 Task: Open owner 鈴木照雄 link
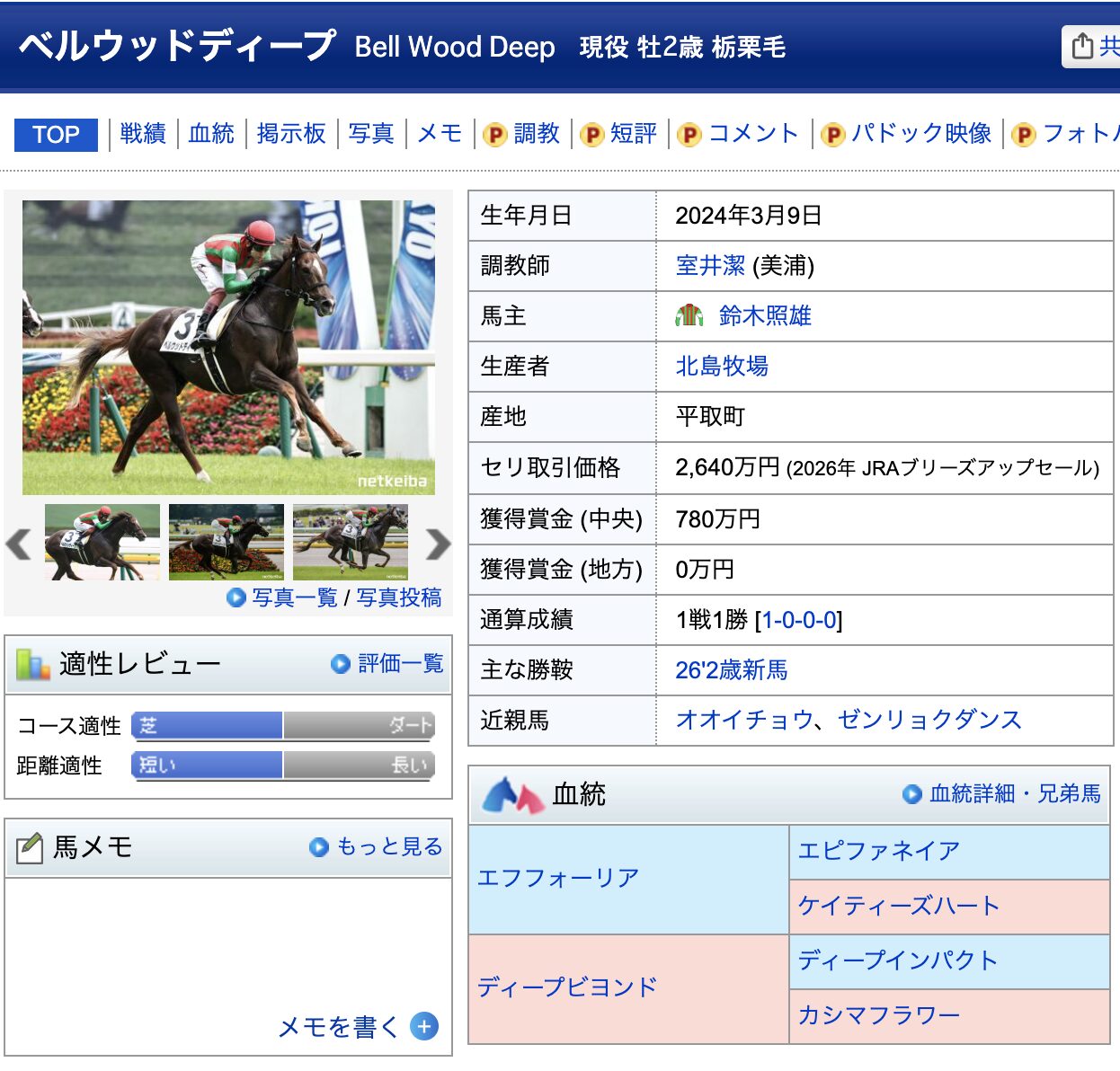pyautogui.click(x=765, y=315)
